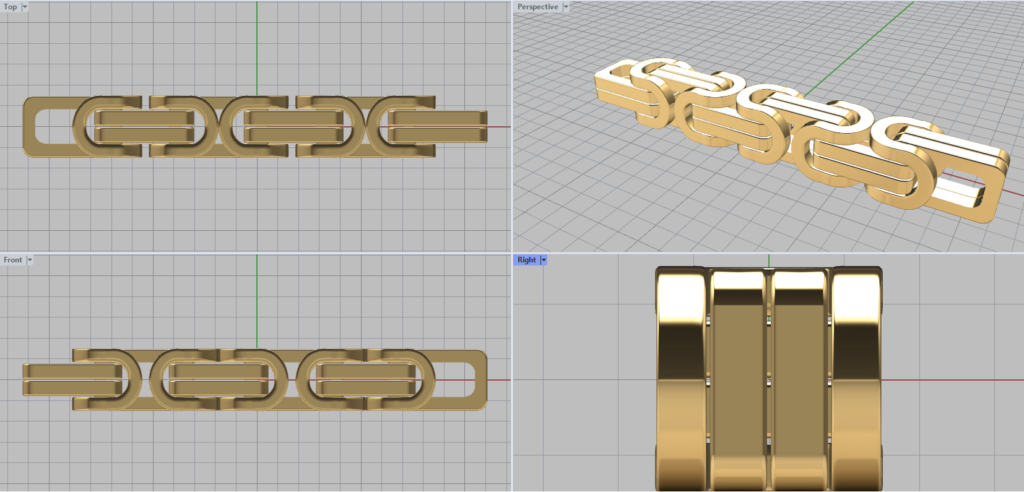
Task: Expand the Right viewport menu arrow
Action: click(543, 260)
